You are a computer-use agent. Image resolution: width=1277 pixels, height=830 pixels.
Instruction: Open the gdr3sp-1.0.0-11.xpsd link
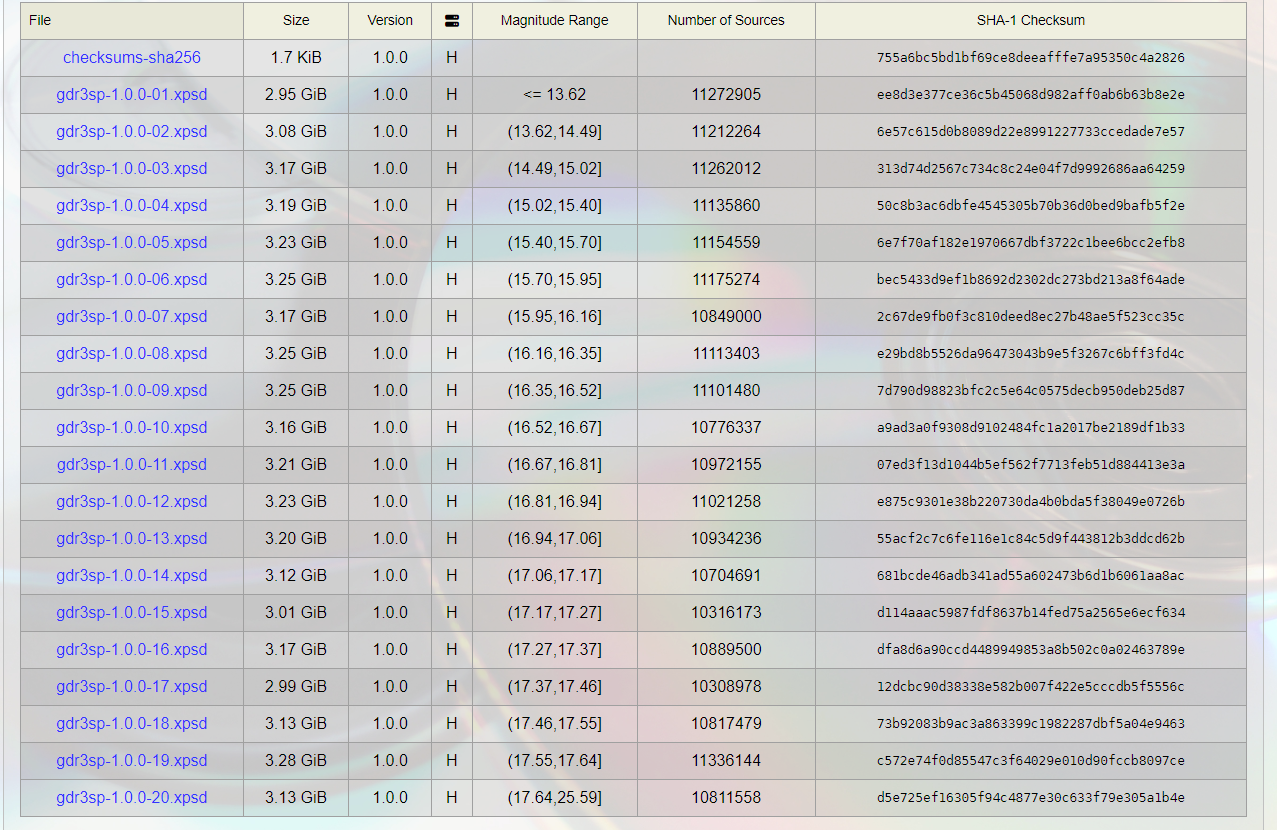pyautogui.click(x=132, y=464)
